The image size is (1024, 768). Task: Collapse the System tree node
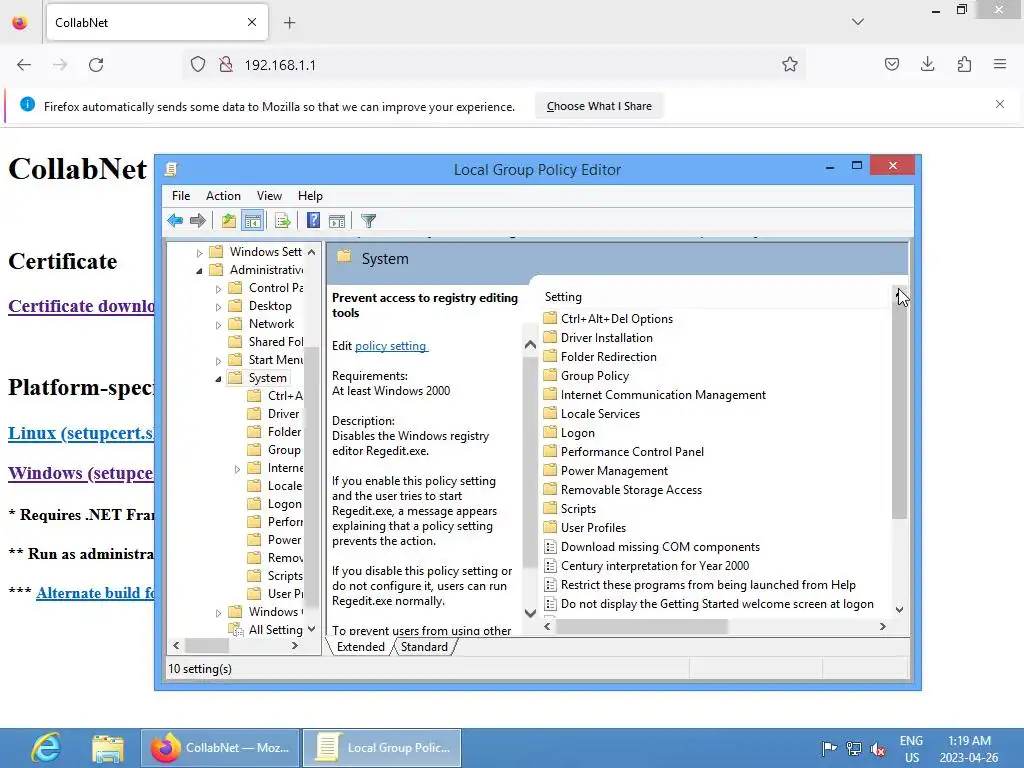pyautogui.click(x=218, y=379)
